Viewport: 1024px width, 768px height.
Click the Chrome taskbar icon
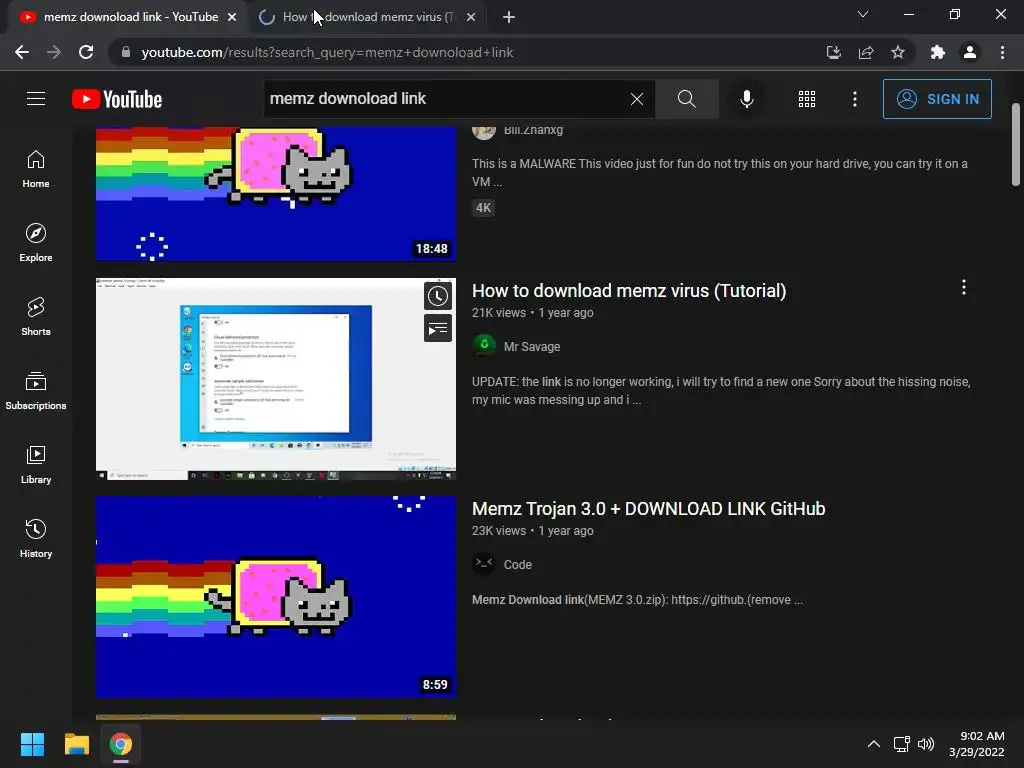pyautogui.click(x=121, y=744)
